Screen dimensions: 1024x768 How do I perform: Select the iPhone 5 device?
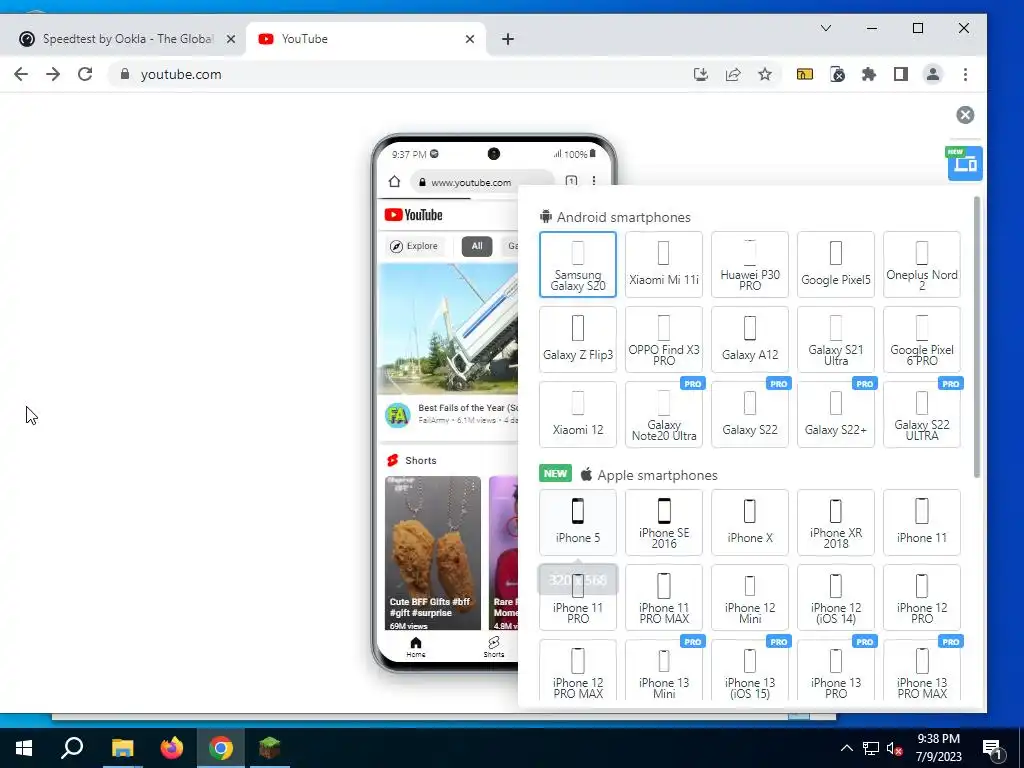click(x=578, y=522)
